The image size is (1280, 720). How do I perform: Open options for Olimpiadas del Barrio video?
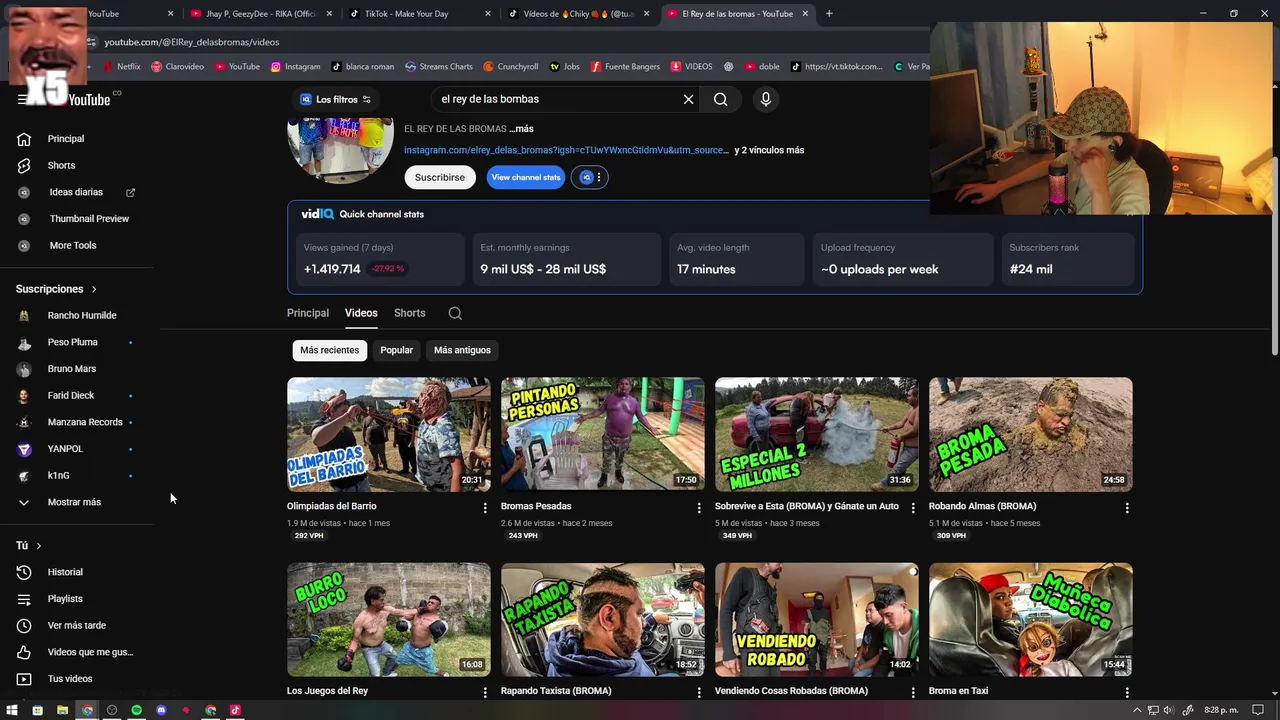tap(485, 508)
